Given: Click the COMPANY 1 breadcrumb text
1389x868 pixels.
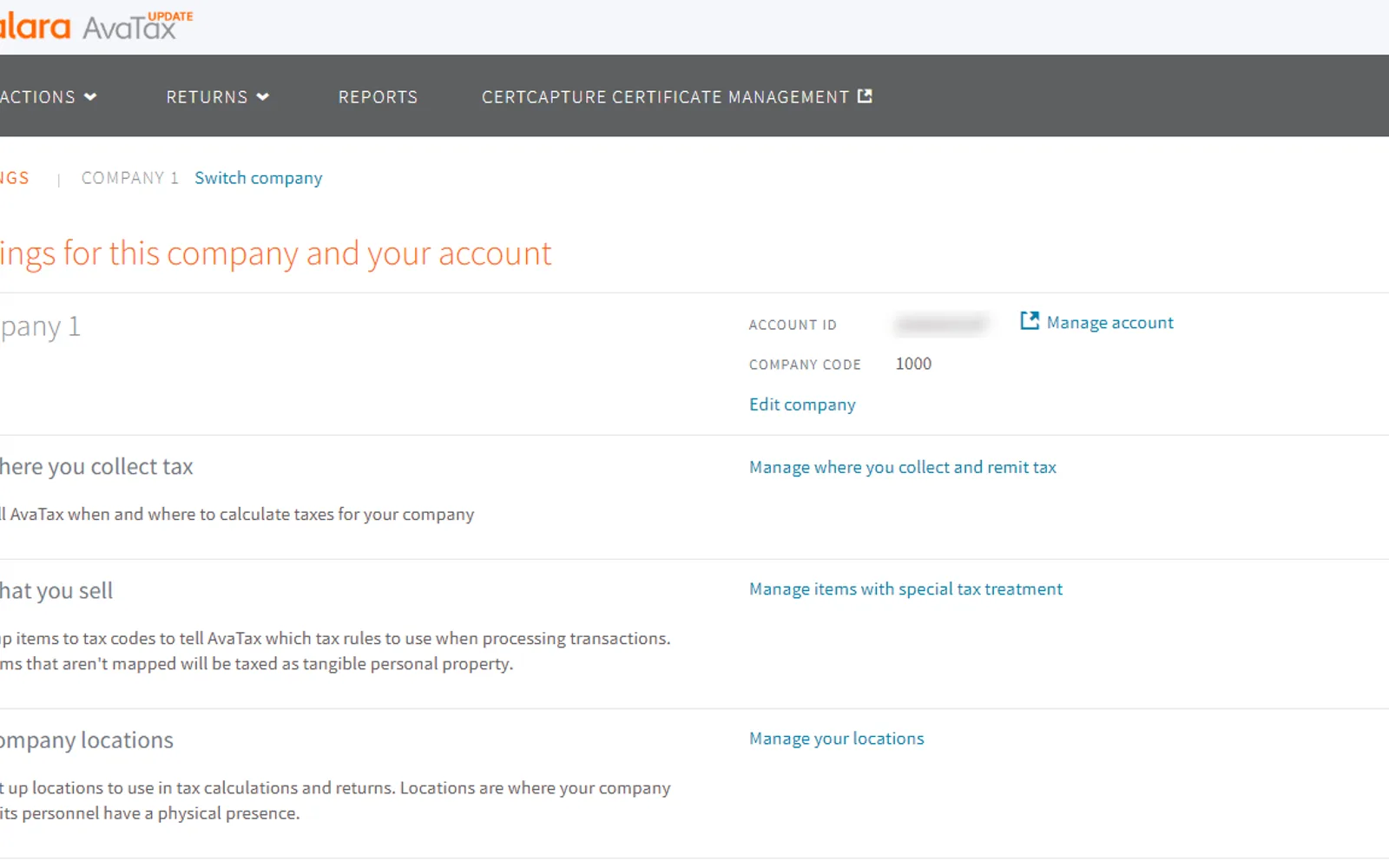Looking at the screenshot, I should (129, 178).
